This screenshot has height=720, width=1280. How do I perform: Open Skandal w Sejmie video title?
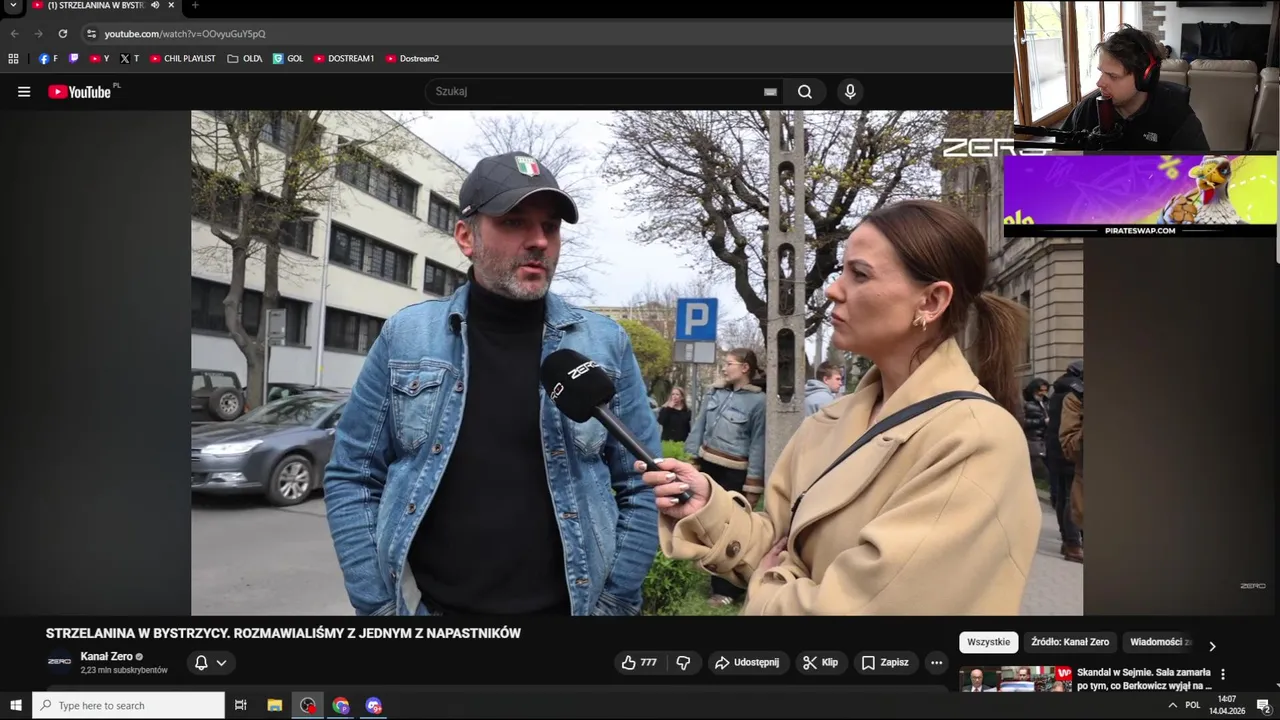pos(1144,679)
